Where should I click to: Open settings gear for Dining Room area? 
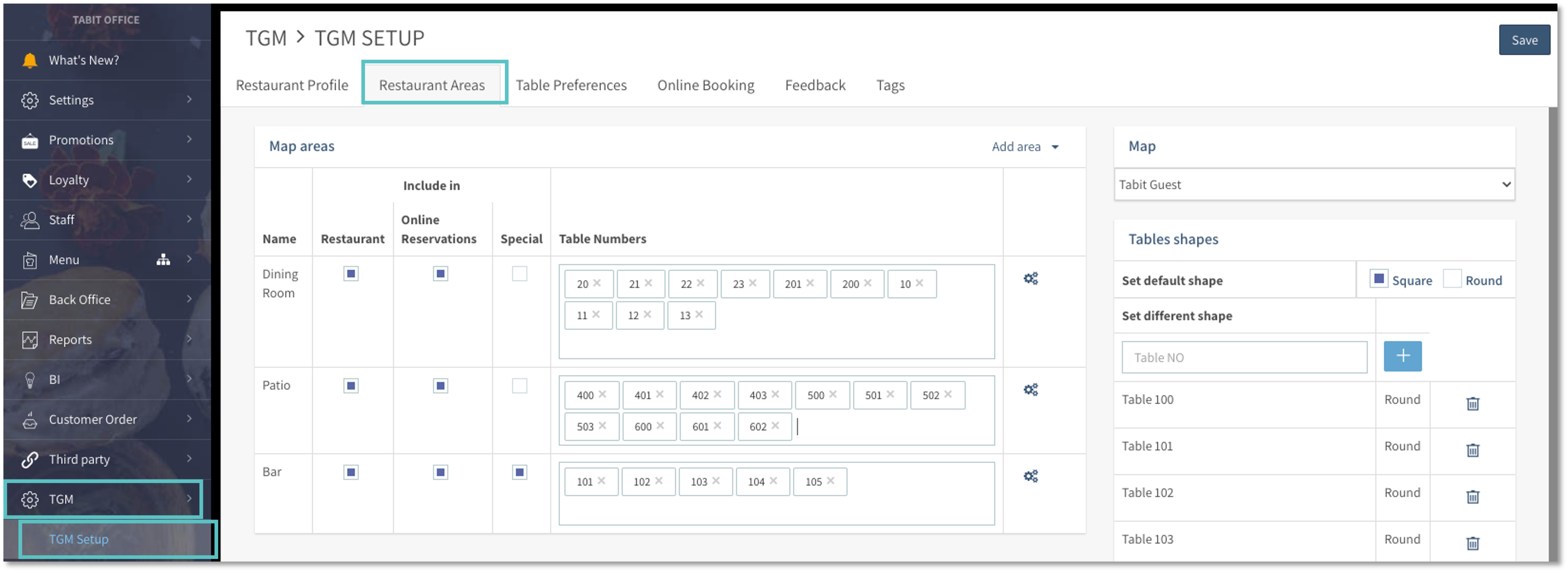pos(1031,278)
